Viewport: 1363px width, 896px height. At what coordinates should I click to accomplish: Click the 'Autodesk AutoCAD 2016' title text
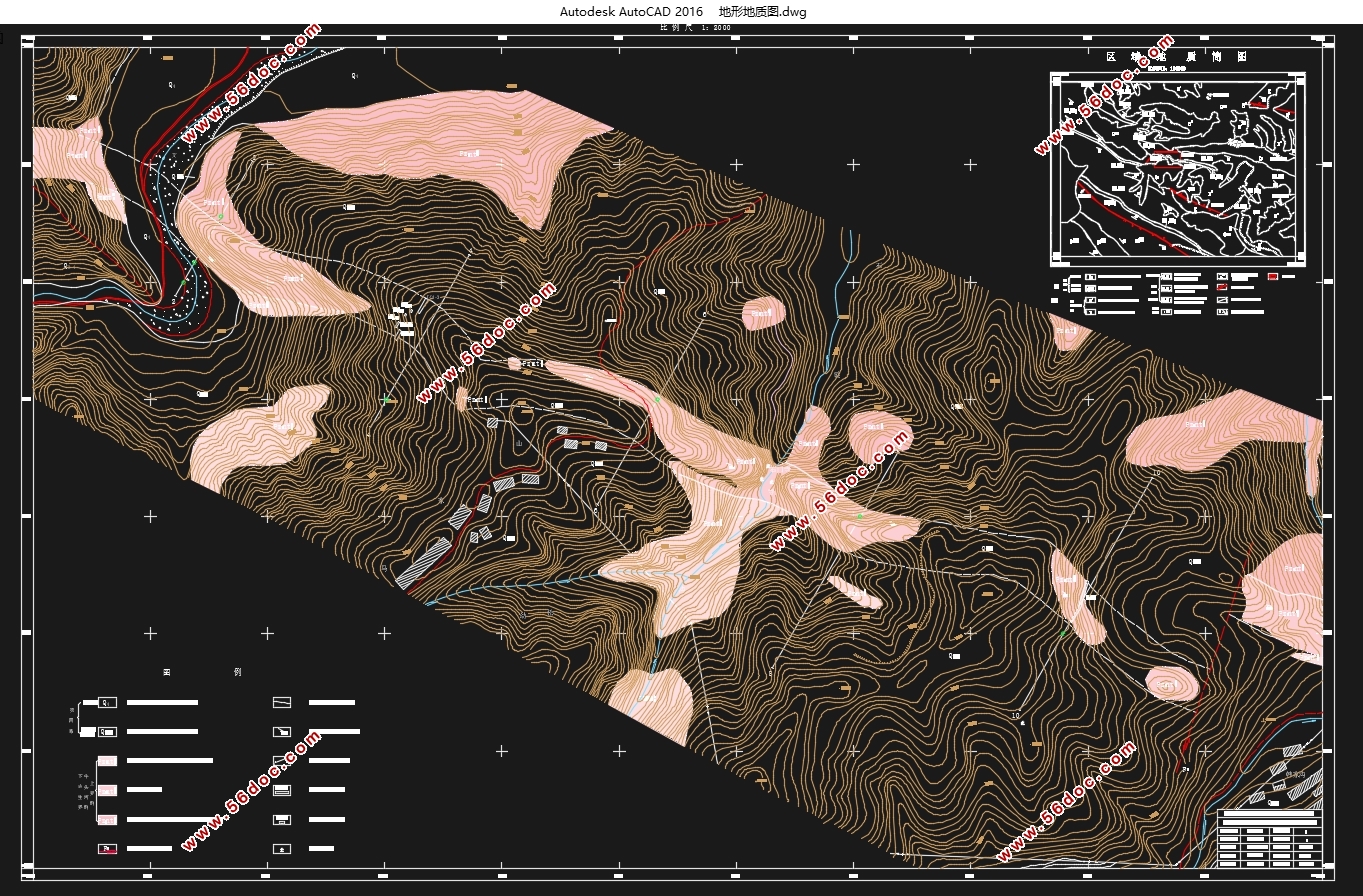pyautogui.click(x=631, y=12)
